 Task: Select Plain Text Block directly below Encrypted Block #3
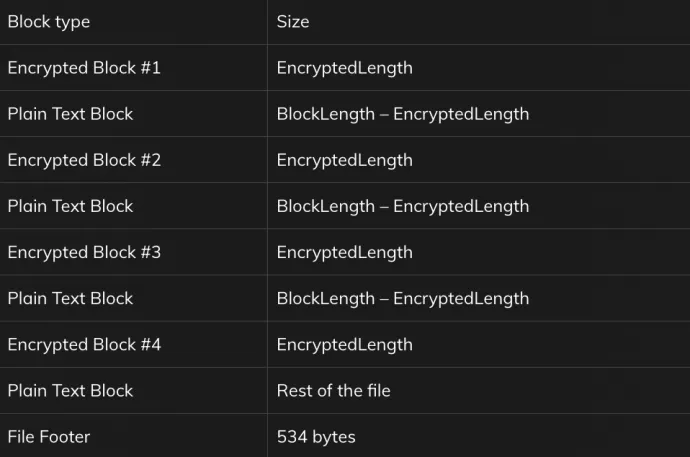click(x=70, y=298)
